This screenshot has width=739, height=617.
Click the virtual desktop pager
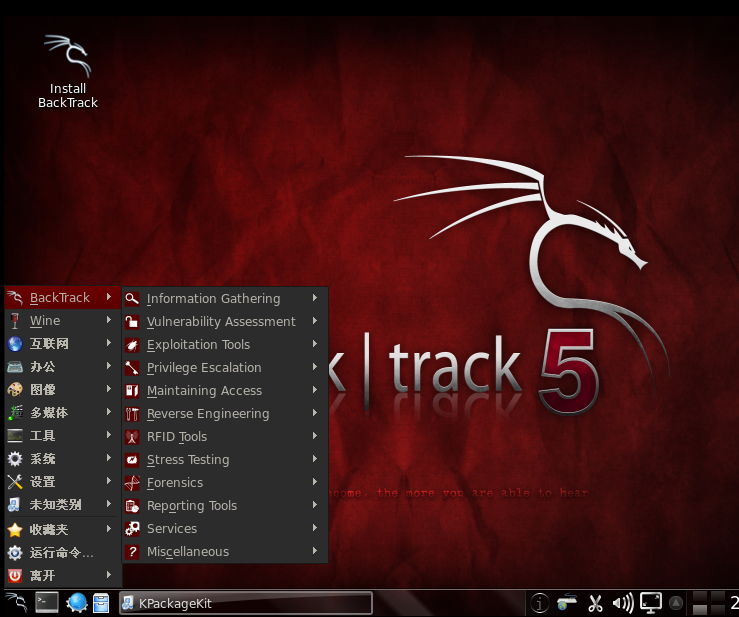(x=708, y=603)
